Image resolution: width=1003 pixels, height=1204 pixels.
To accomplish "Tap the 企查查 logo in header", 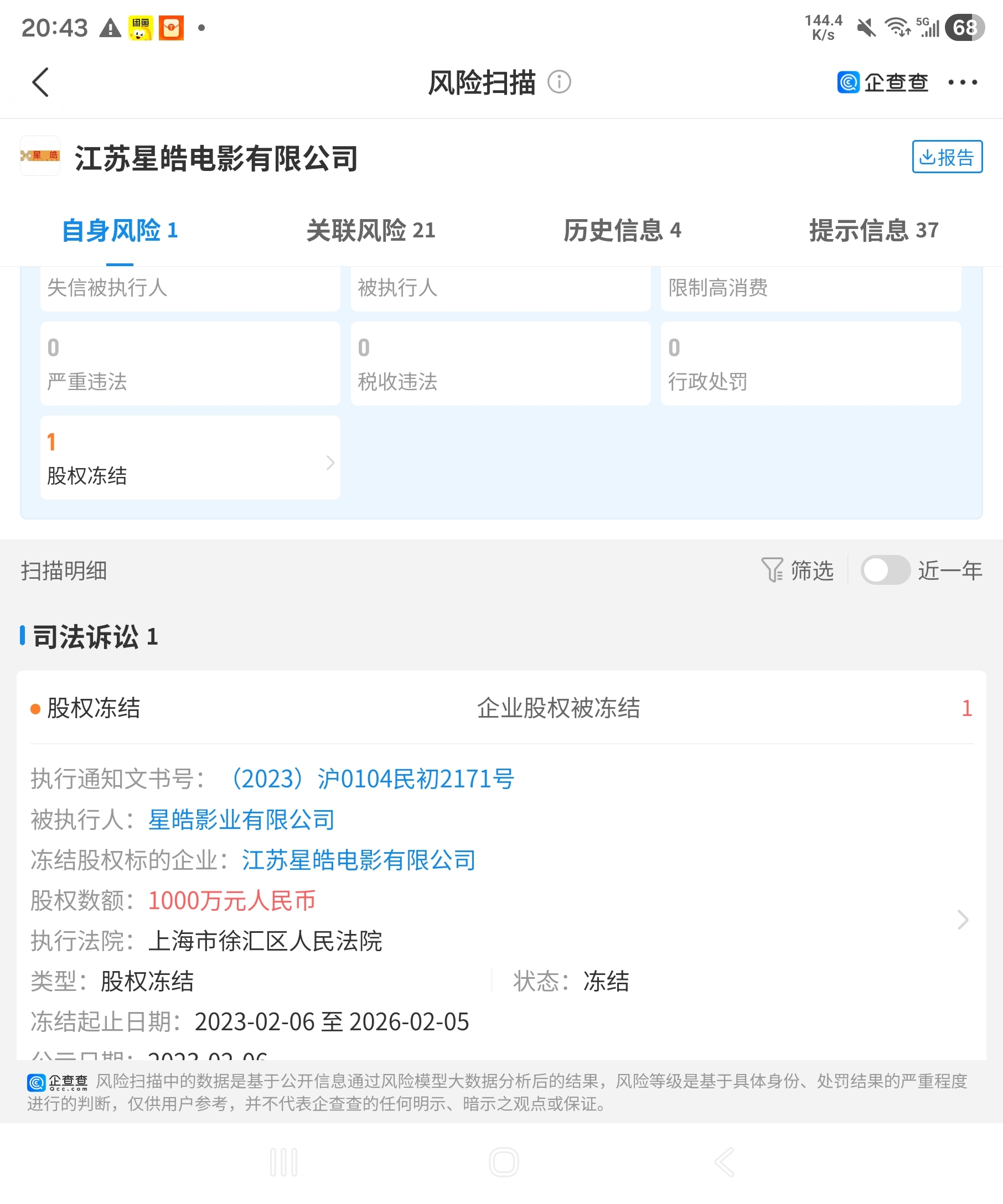I will point(882,82).
